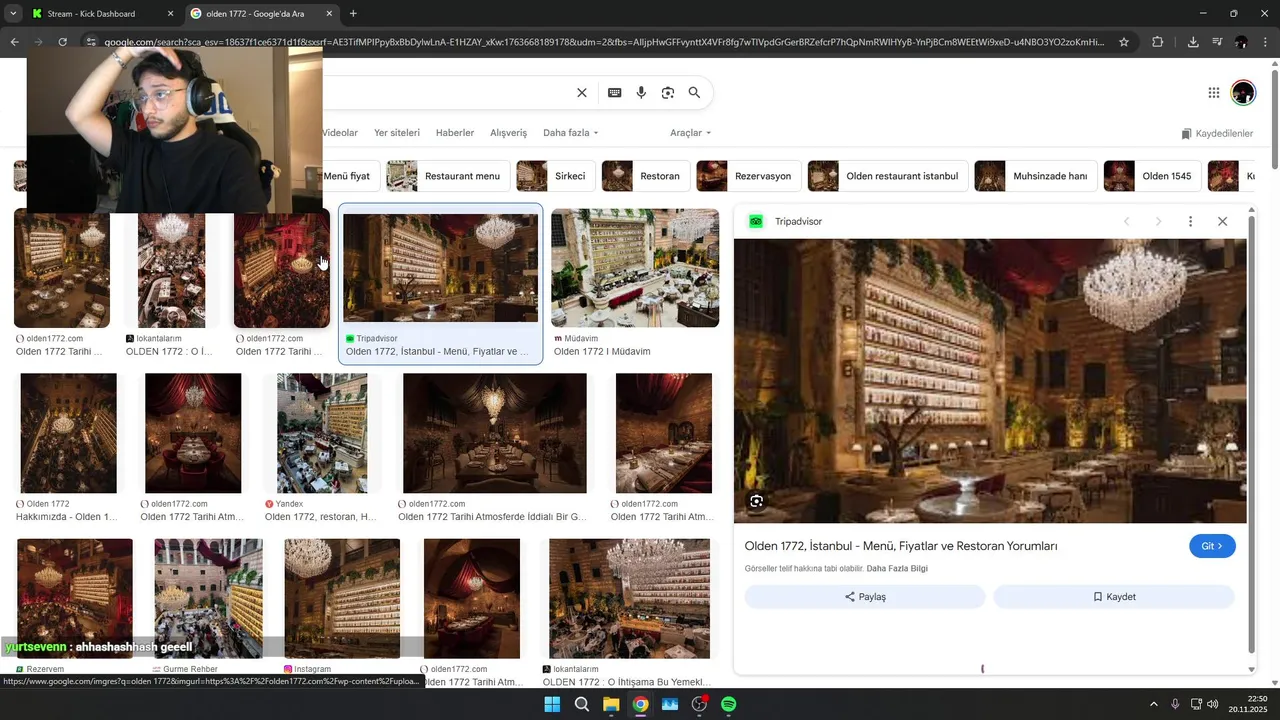Viewport: 1280px width, 720px height.
Task: Open Chrome downloads
Action: coord(1193,42)
